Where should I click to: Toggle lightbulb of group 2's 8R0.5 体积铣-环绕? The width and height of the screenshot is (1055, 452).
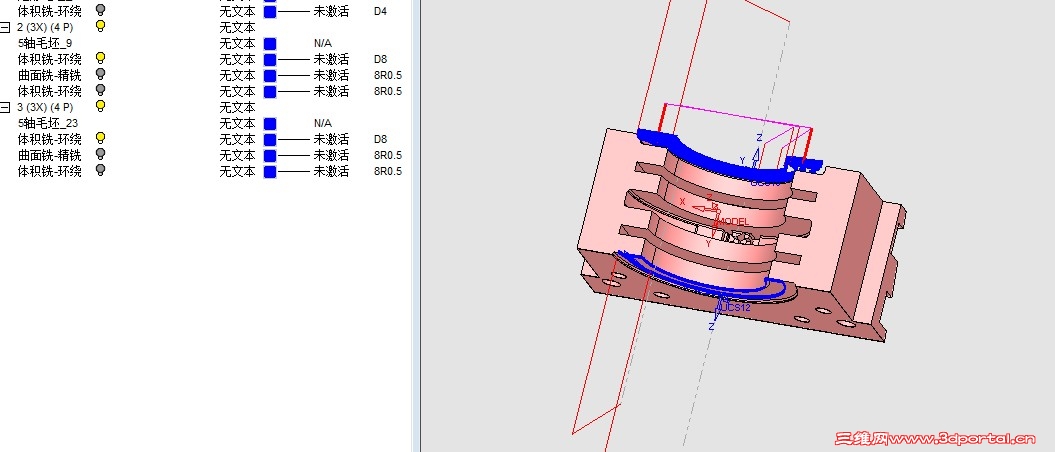(x=100, y=90)
